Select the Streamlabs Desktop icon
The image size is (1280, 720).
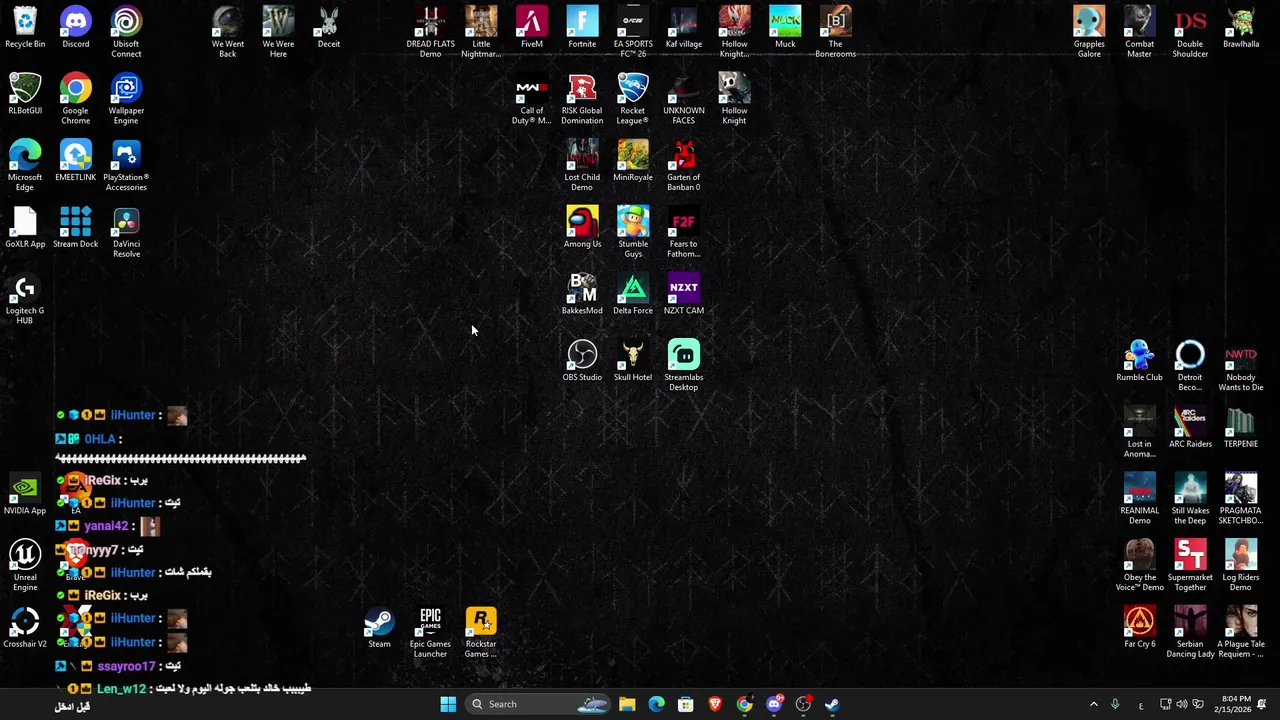(684, 366)
